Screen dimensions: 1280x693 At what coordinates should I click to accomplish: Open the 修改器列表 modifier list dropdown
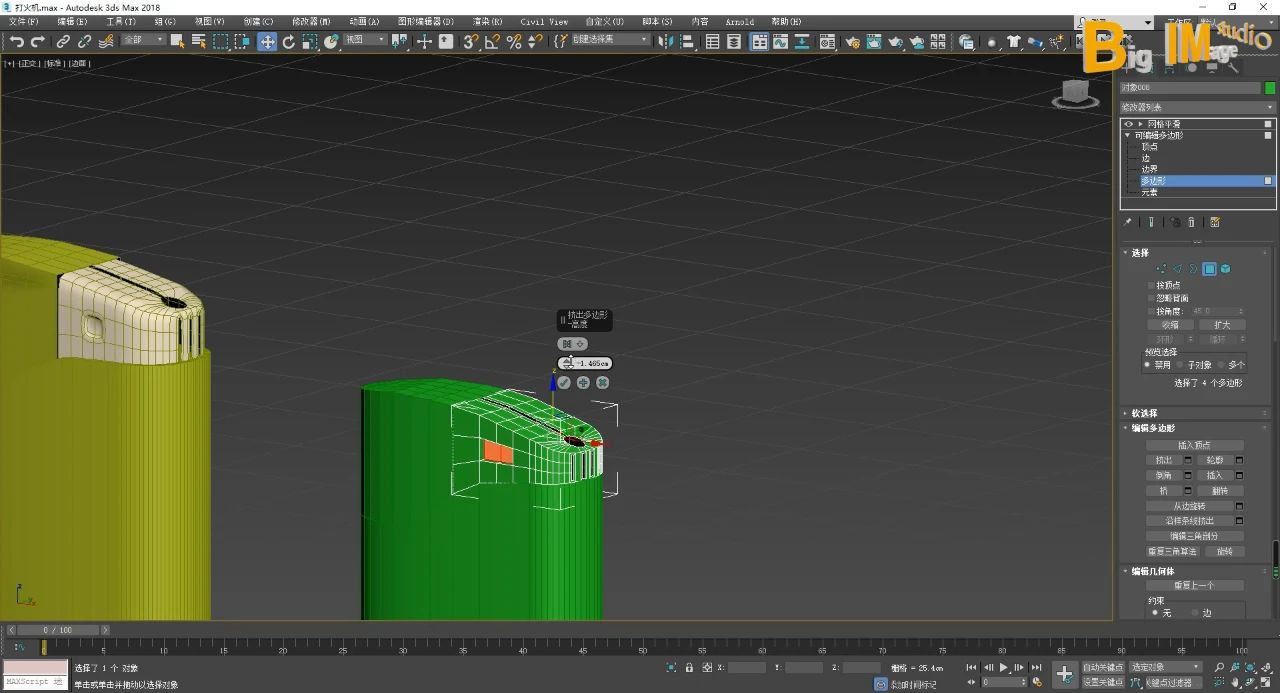click(1197, 107)
